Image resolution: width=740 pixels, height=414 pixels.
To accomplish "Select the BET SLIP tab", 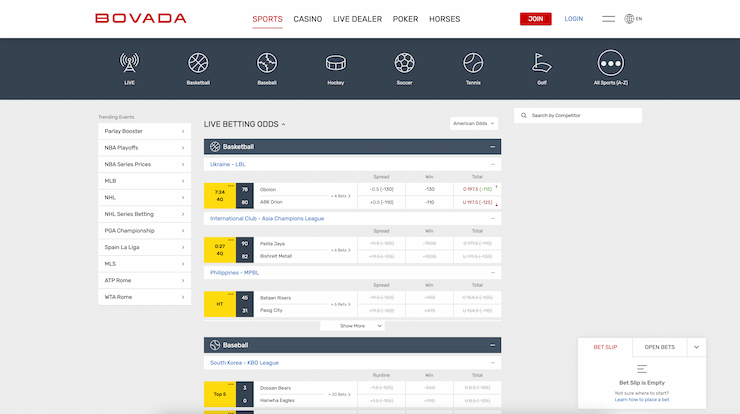I will click(605, 347).
